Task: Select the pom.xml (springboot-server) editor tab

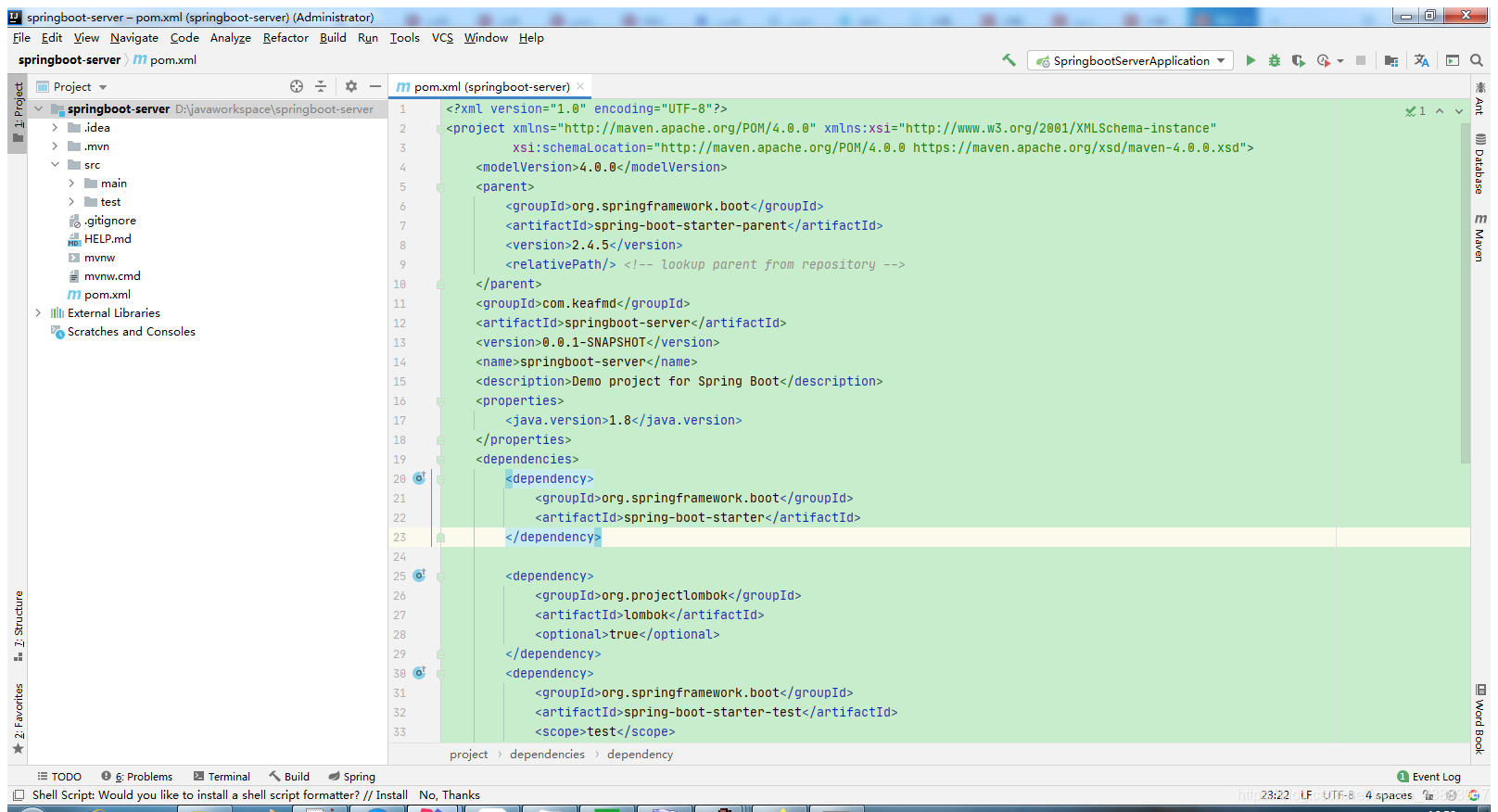Action: pyautogui.click(x=491, y=86)
